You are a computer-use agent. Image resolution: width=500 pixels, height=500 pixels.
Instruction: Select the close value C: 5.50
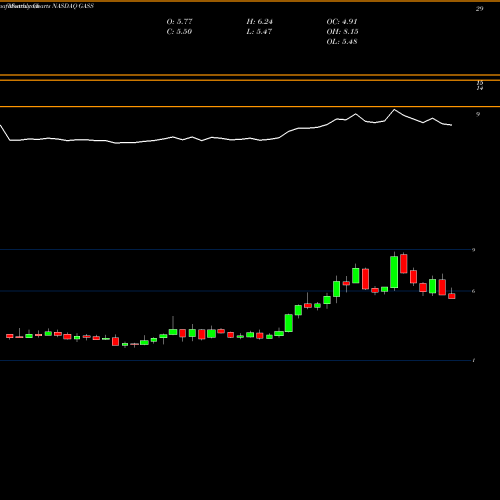click(x=179, y=32)
